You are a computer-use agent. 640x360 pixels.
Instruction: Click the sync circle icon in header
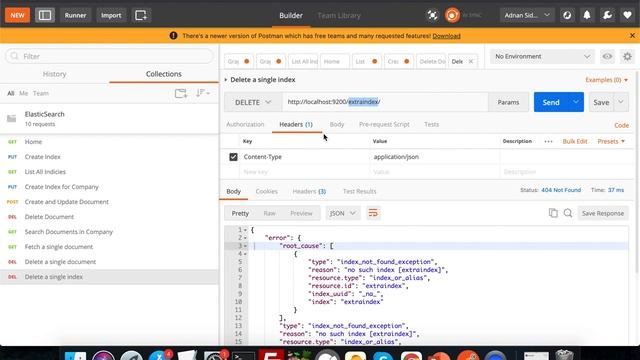[x=567, y=15]
